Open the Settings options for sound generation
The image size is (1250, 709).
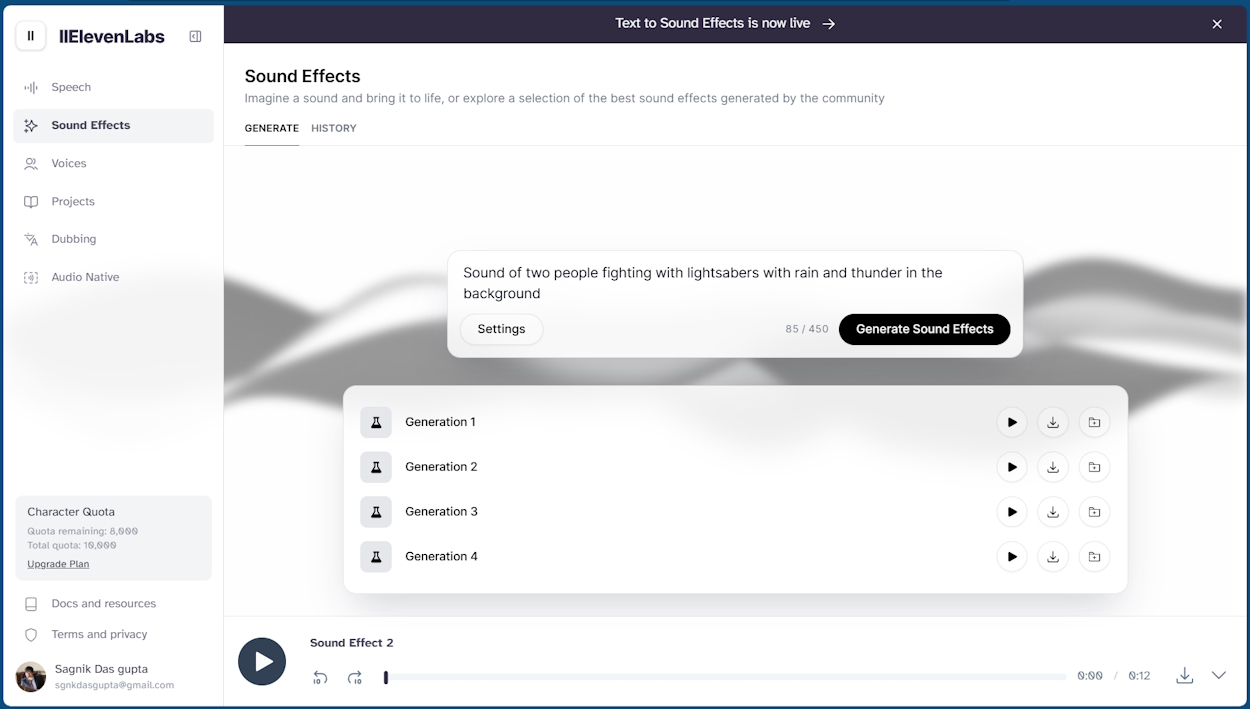click(501, 329)
